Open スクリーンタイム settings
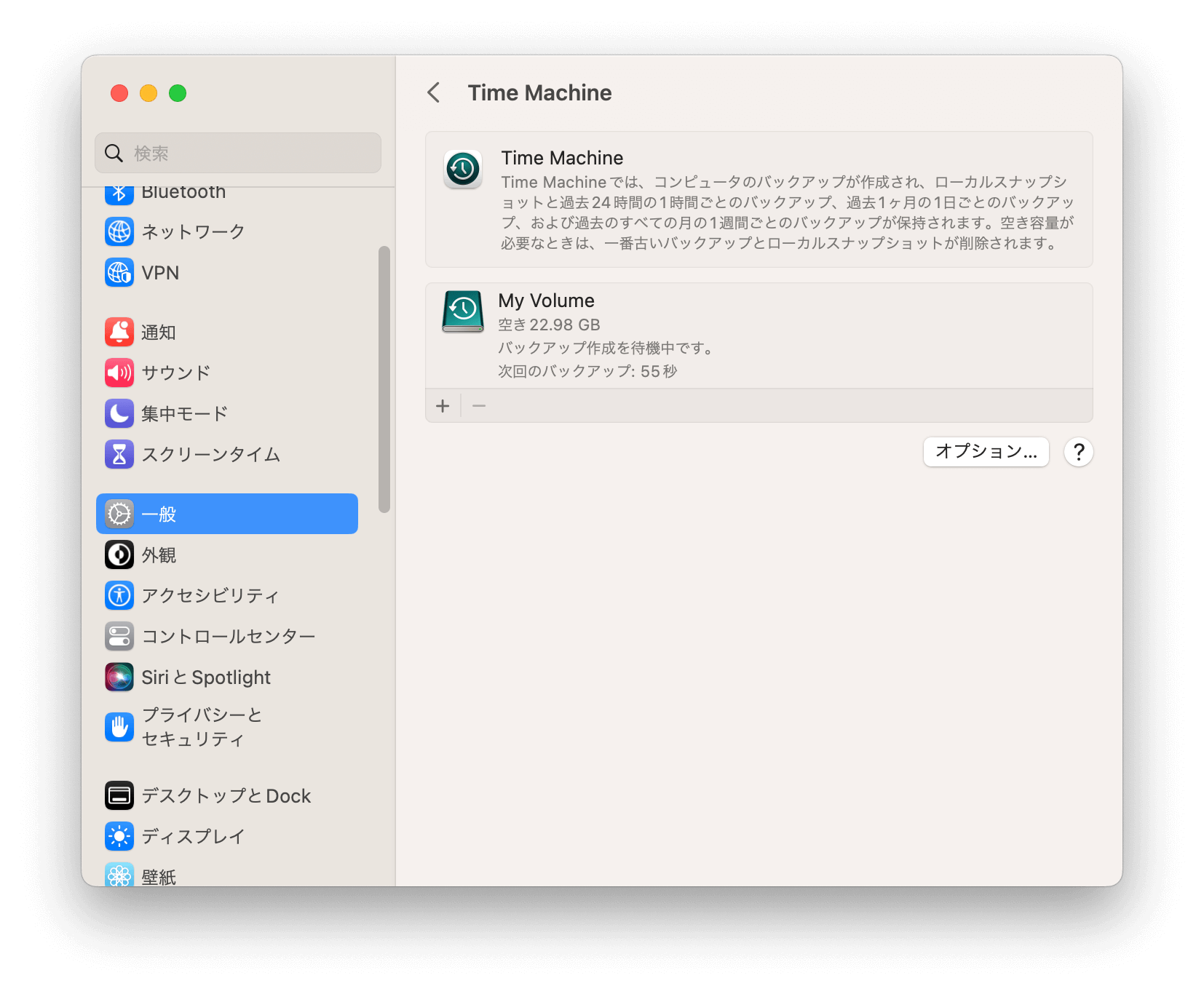The width and height of the screenshot is (1204, 994). pyautogui.click(x=227, y=454)
